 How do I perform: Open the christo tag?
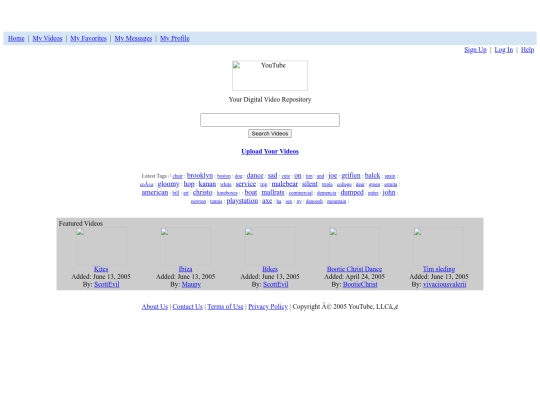(x=202, y=192)
